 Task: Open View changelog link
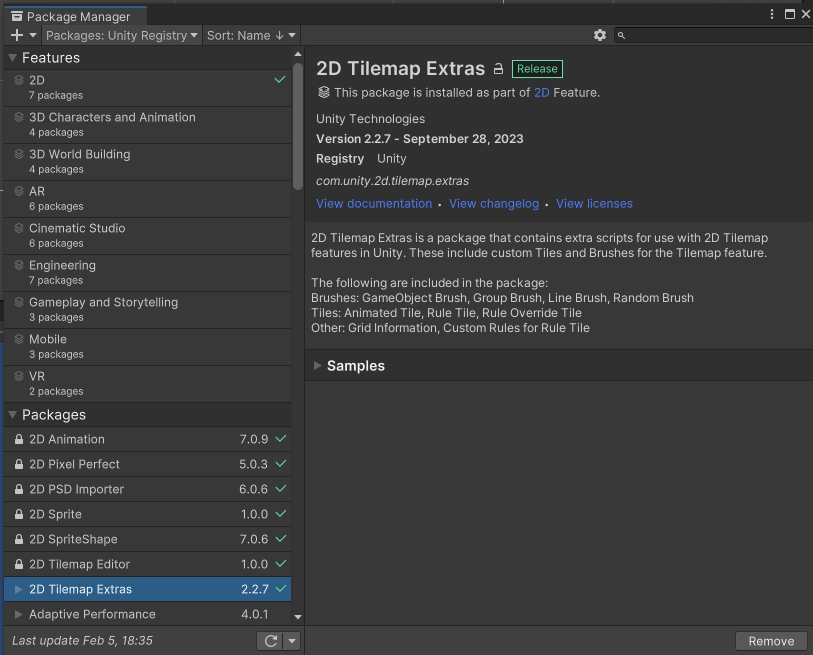(x=494, y=203)
